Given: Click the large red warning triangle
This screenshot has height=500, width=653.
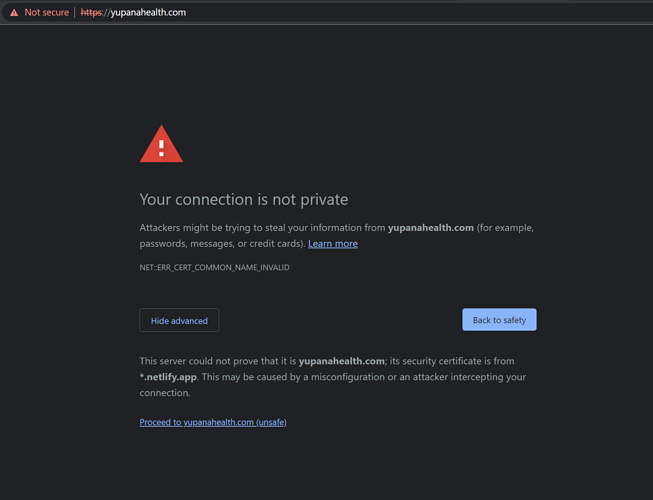Looking at the screenshot, I should coord(161,144).
